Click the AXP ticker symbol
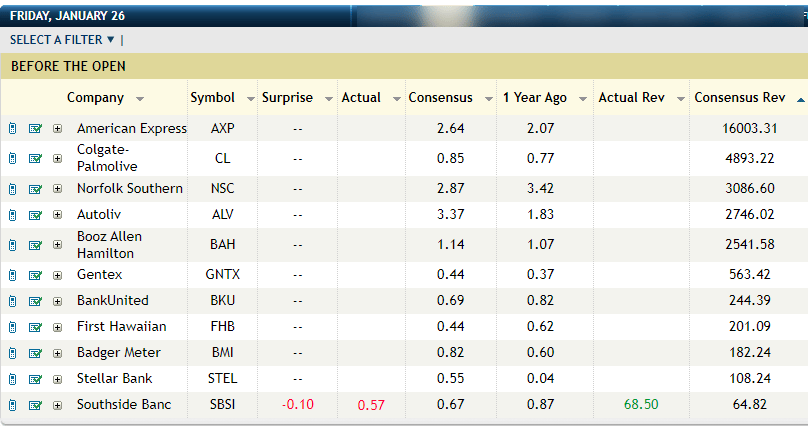This screenshot has height=426, width=808. (223, 128)
